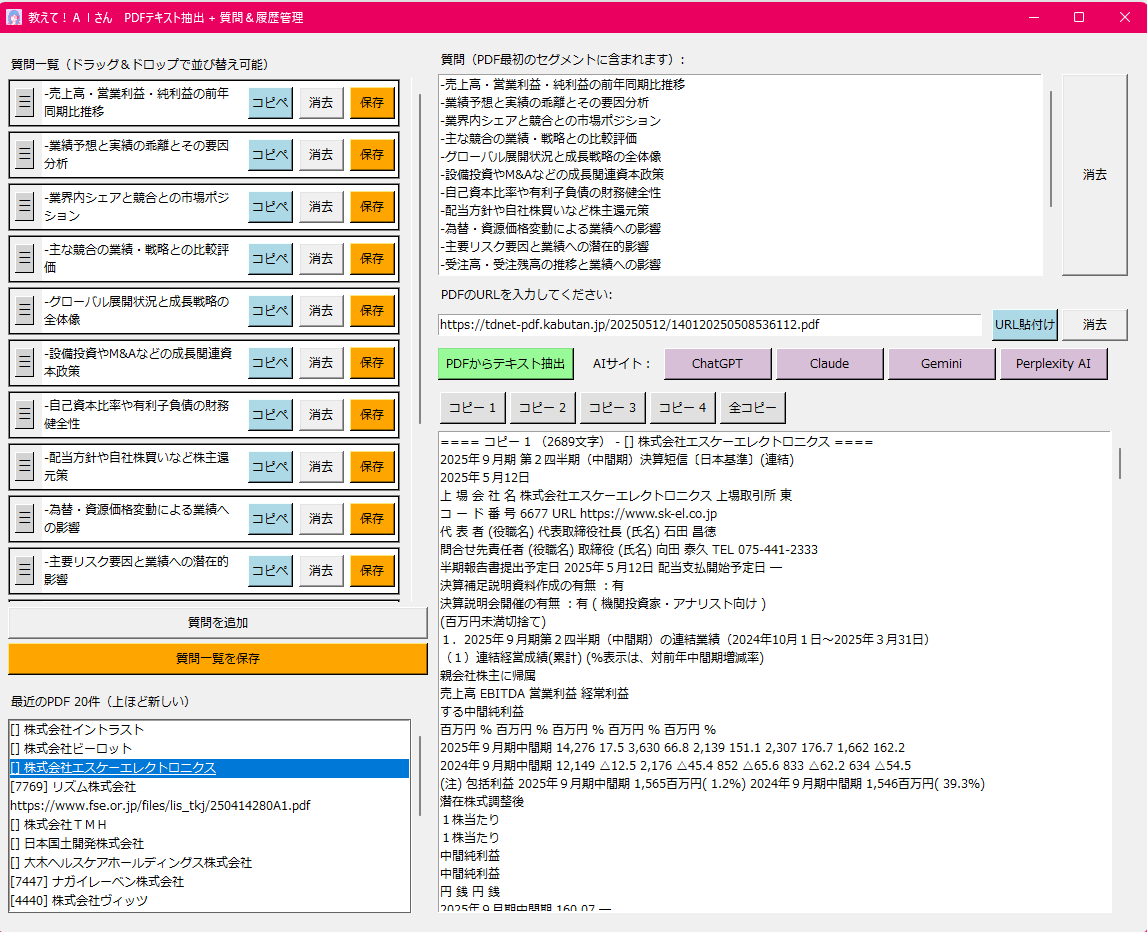The image size is (1147, 932).
Task: Select 株式会社イントラスト in recent PDF list
Action: (x=84, y=730)
